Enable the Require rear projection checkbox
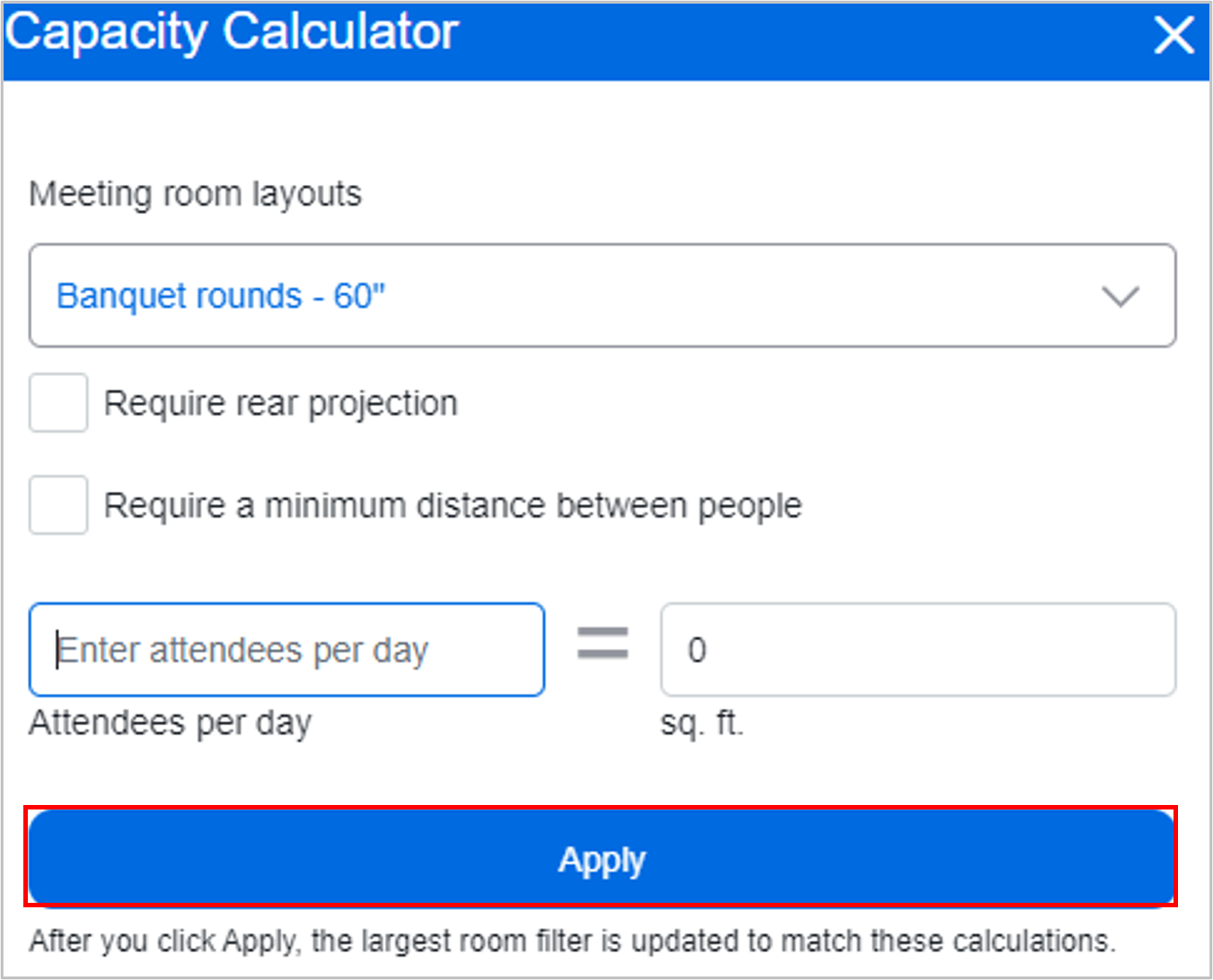 pyautogui.click(x=58, y=403)
